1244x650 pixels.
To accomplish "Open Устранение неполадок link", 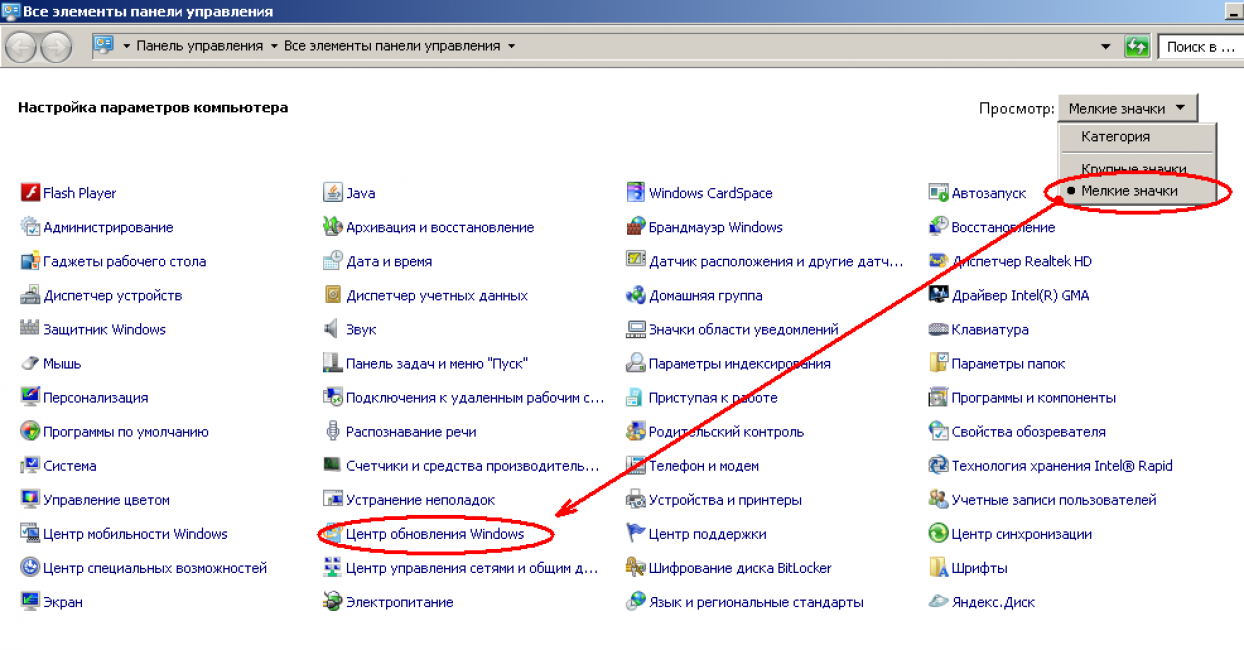I will coord(420,500).
